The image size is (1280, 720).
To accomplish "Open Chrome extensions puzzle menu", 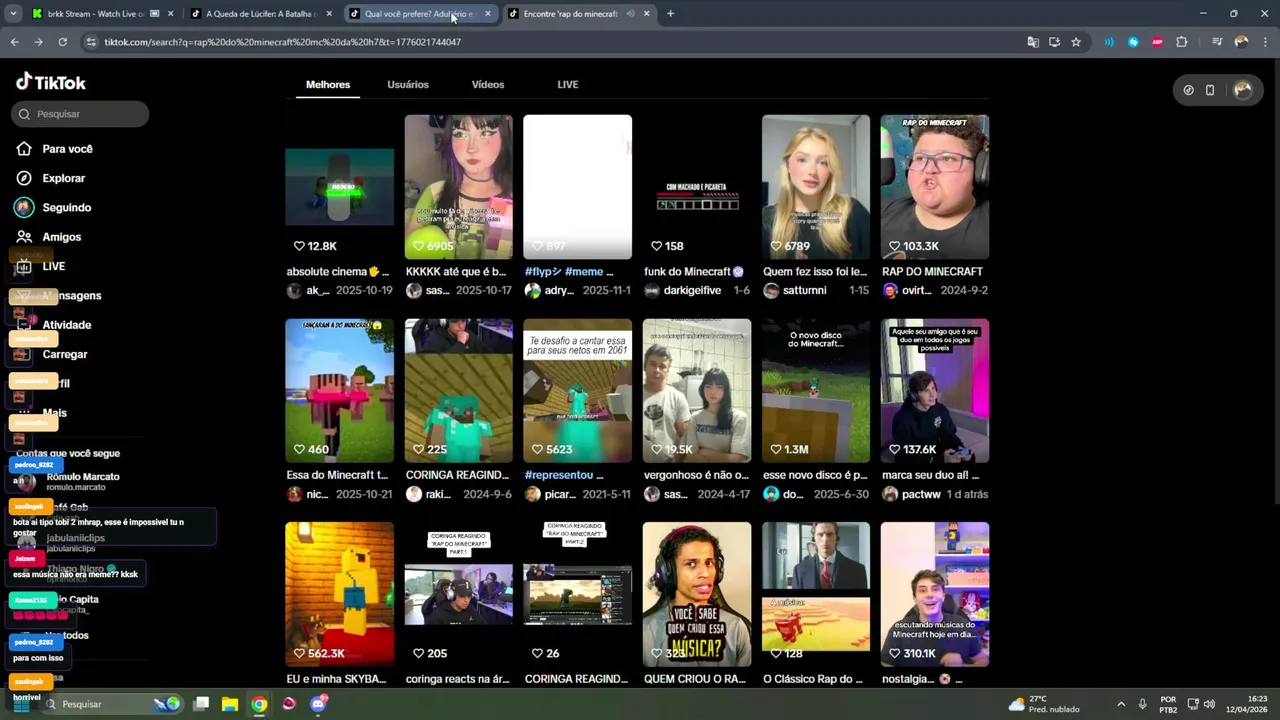I will tap(1182, 42).
